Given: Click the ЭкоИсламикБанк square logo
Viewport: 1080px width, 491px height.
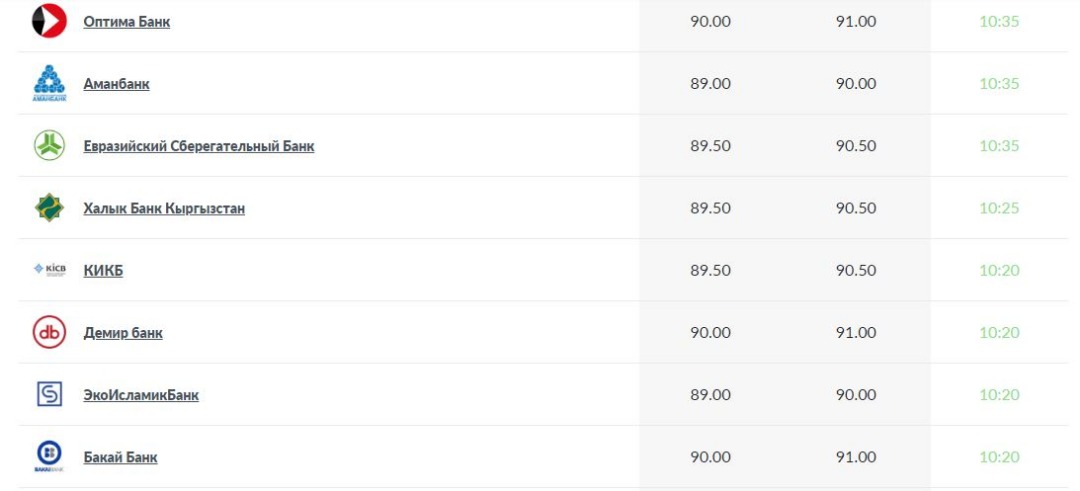Looking at the screenshot, I should 49,394.
